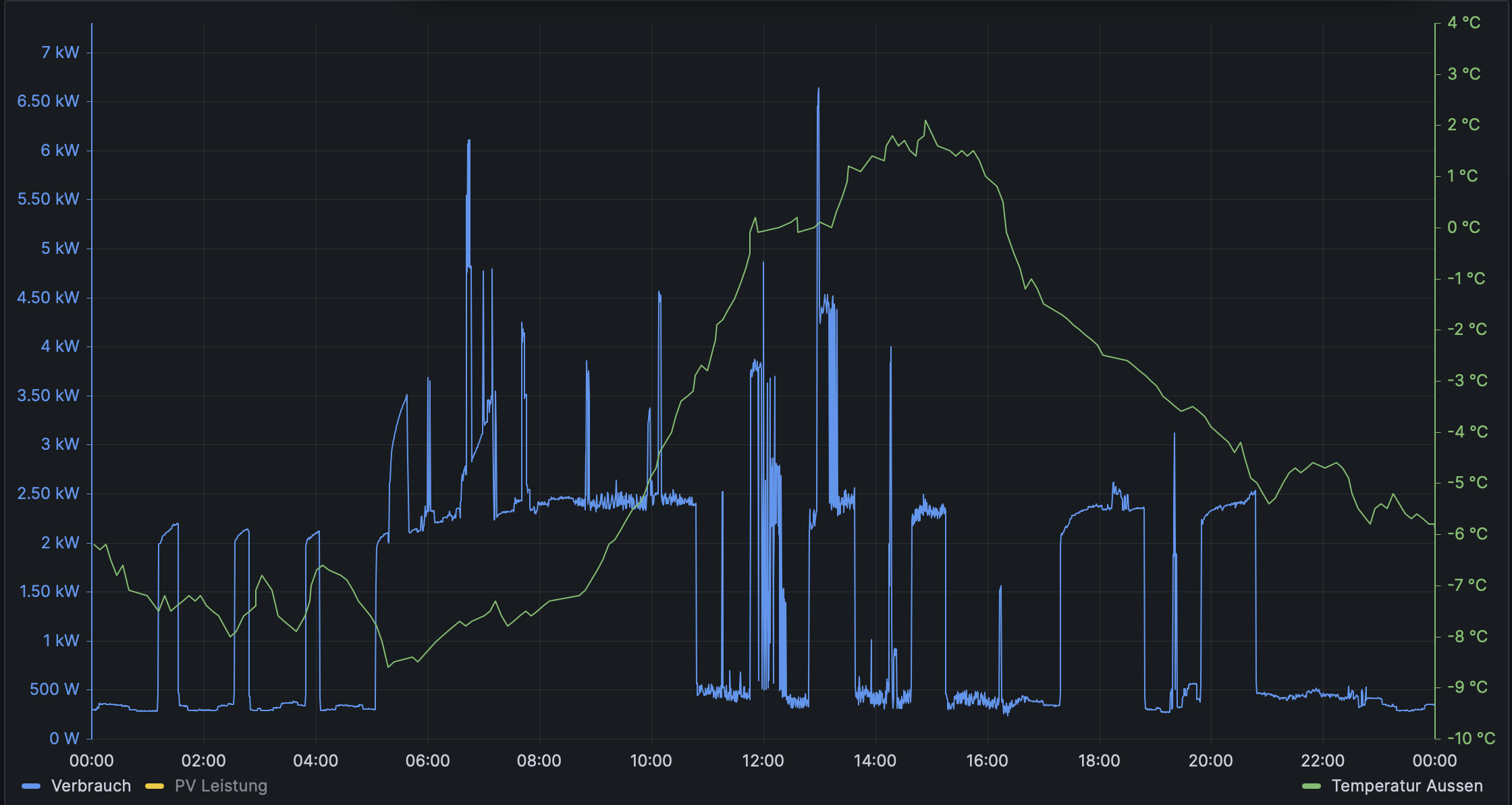The width and height of the screenshot is (1512, 805).
Task: Click the 6 kW blue spike top
Action: [x=468, y=141]
